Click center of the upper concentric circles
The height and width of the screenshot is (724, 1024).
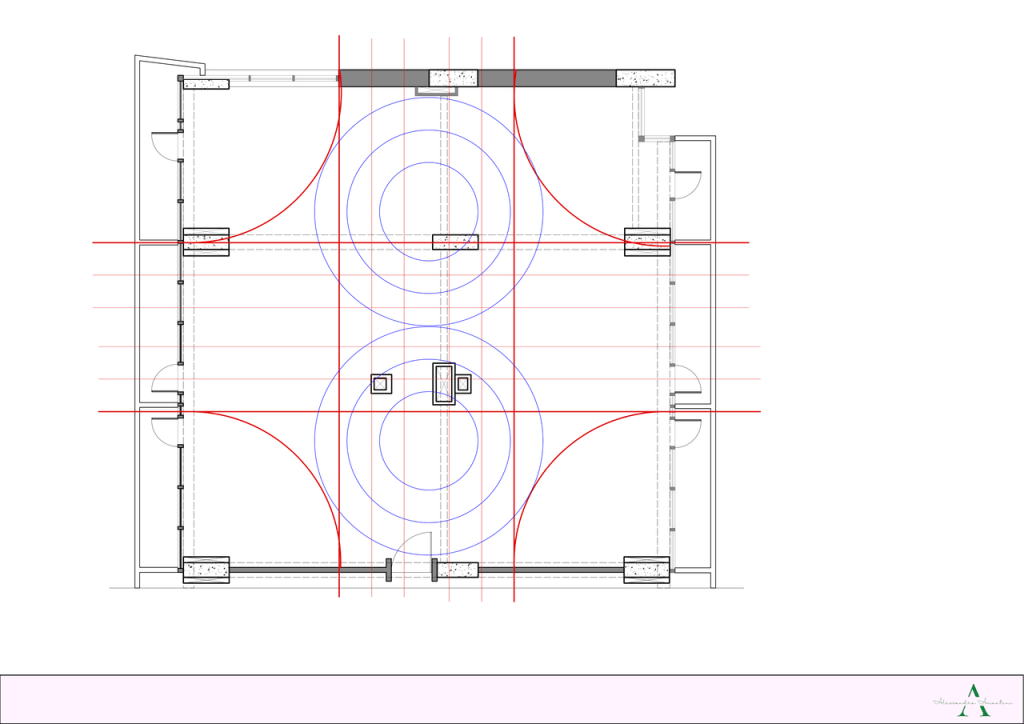429,209
